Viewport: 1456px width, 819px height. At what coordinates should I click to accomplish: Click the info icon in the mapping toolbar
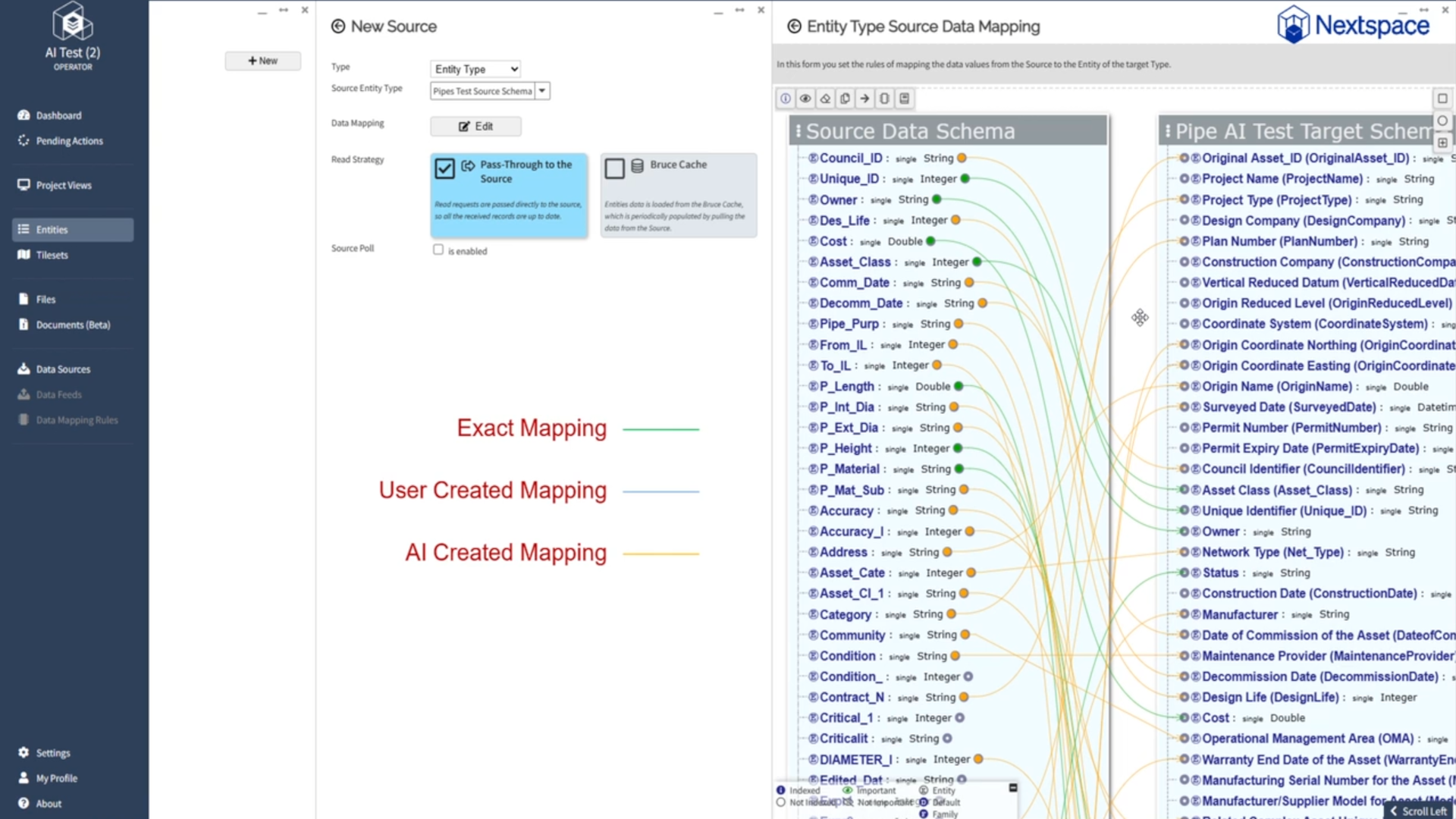click(x=785, y=98)
